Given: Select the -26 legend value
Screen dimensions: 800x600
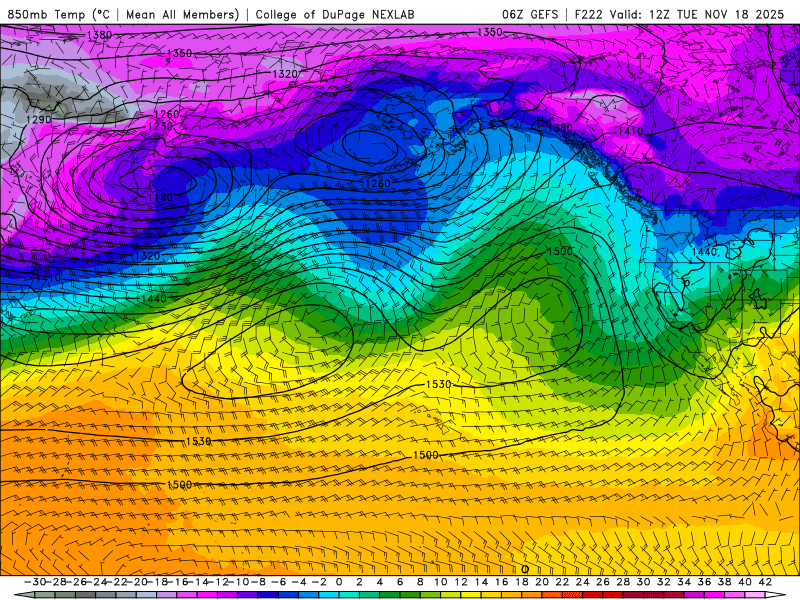Looking at the screenshot, I should point(76,582).
